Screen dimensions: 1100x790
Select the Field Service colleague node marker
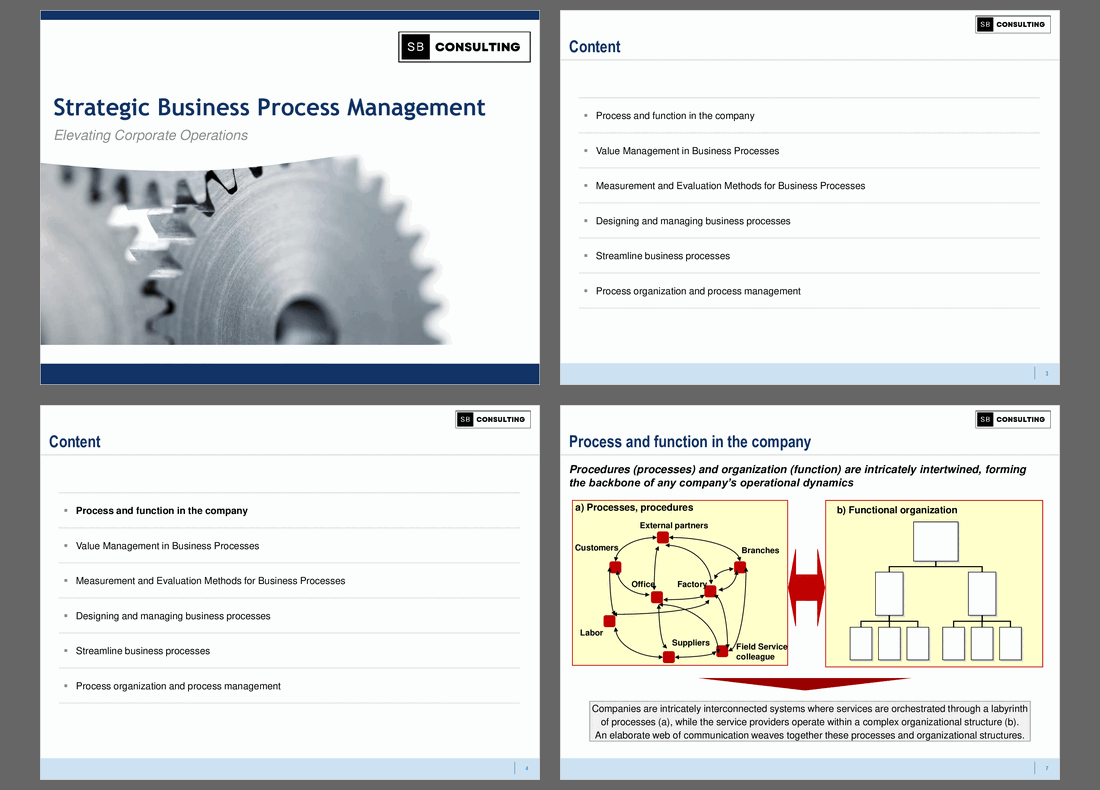point(723,652)
